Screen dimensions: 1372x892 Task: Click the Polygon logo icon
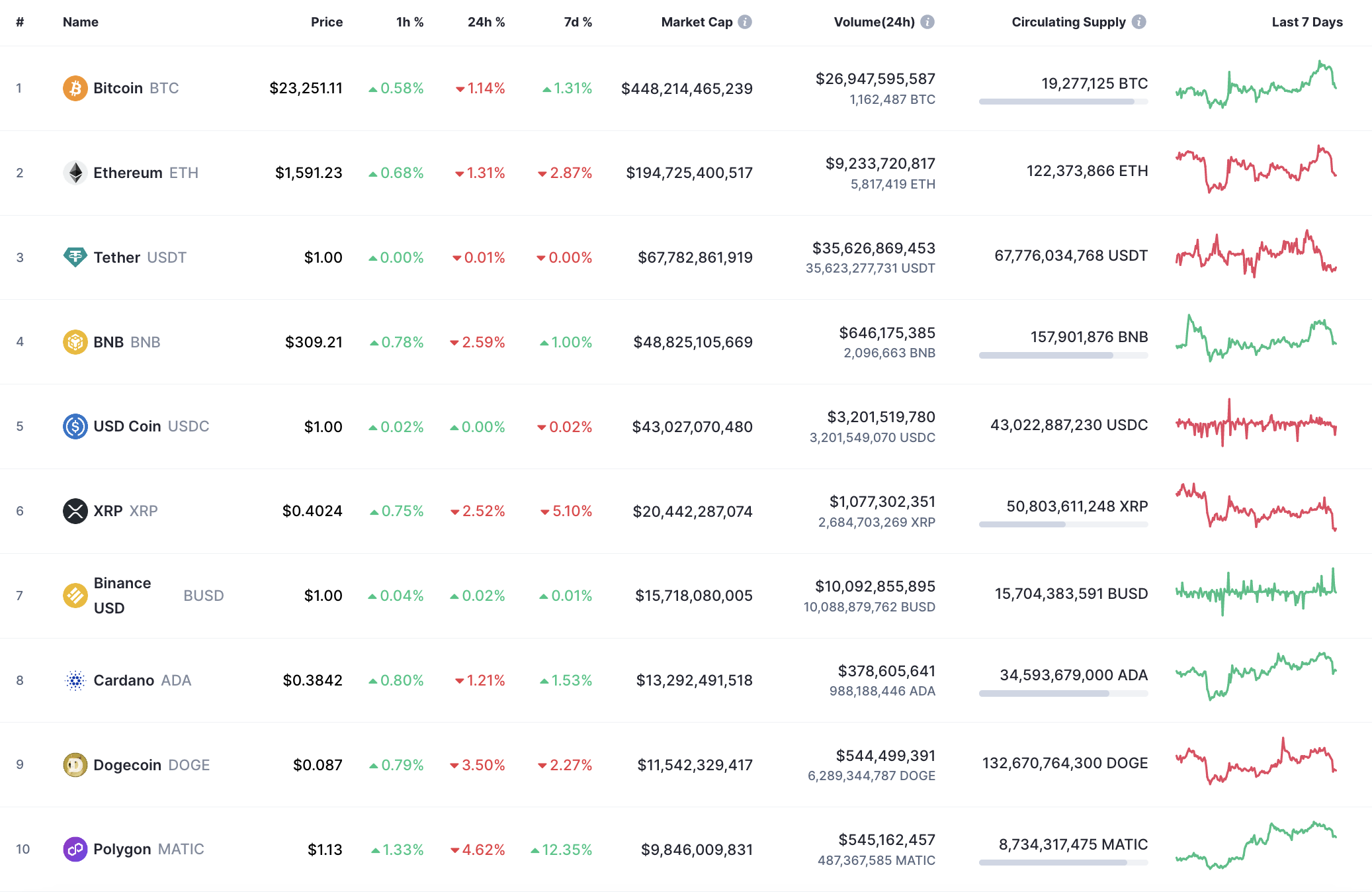pos(75,849)
